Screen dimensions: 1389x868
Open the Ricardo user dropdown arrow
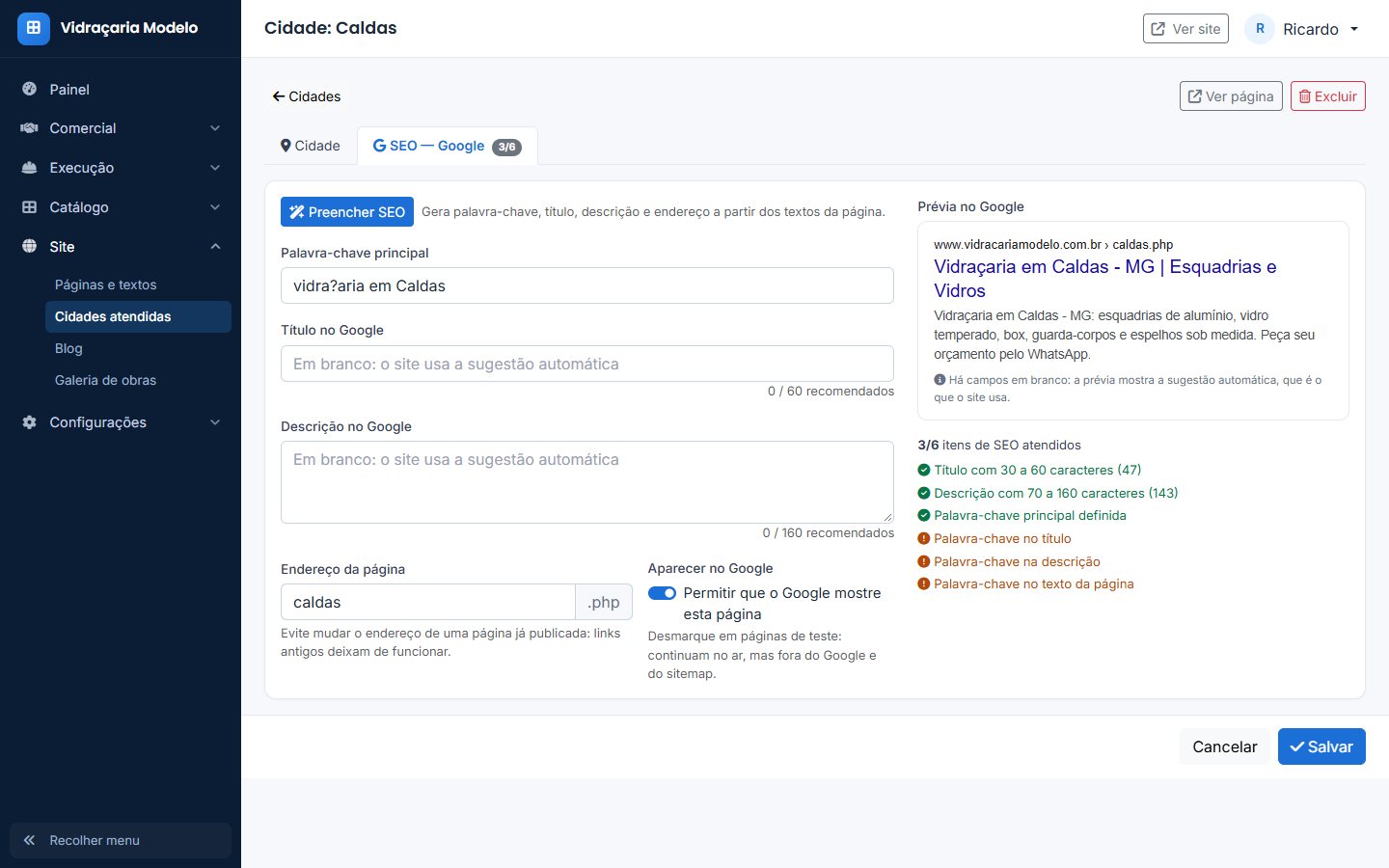pyautogui.click(x=1354, y=29)
